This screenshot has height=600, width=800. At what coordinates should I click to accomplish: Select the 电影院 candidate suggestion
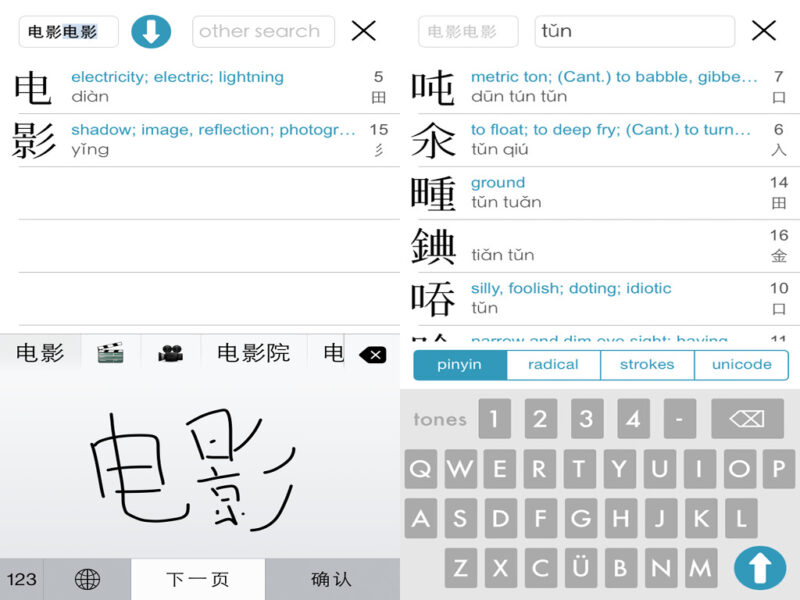[250, 352]
